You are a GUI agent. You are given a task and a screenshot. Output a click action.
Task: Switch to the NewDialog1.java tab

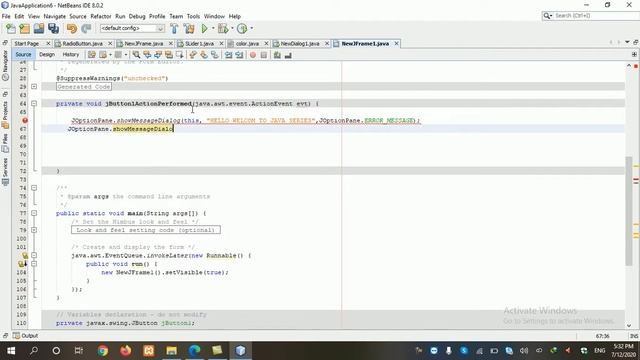pyautogui.click(x=300, y=43)
